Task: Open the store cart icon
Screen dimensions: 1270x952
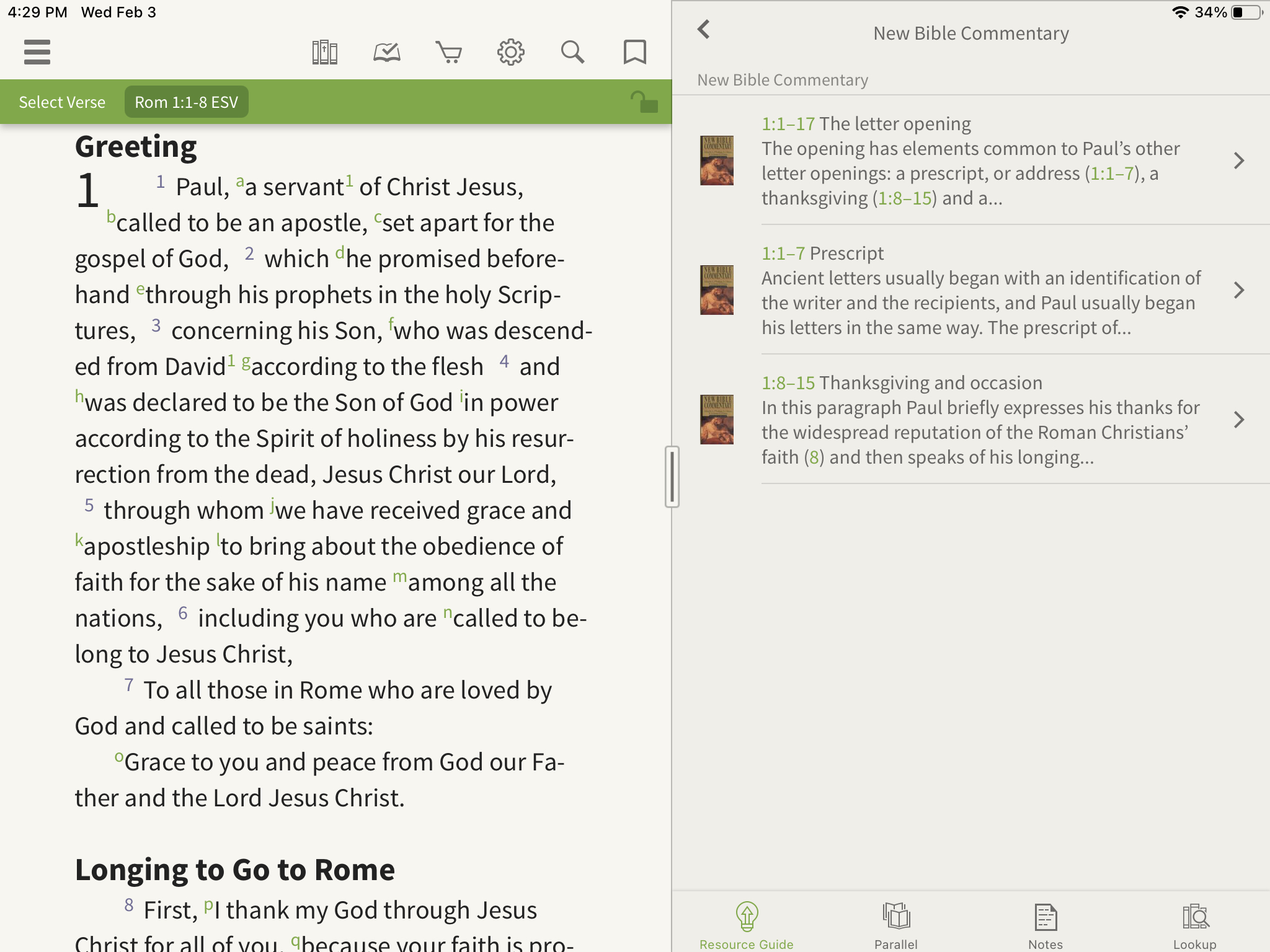Action: (x=448, y=52)
